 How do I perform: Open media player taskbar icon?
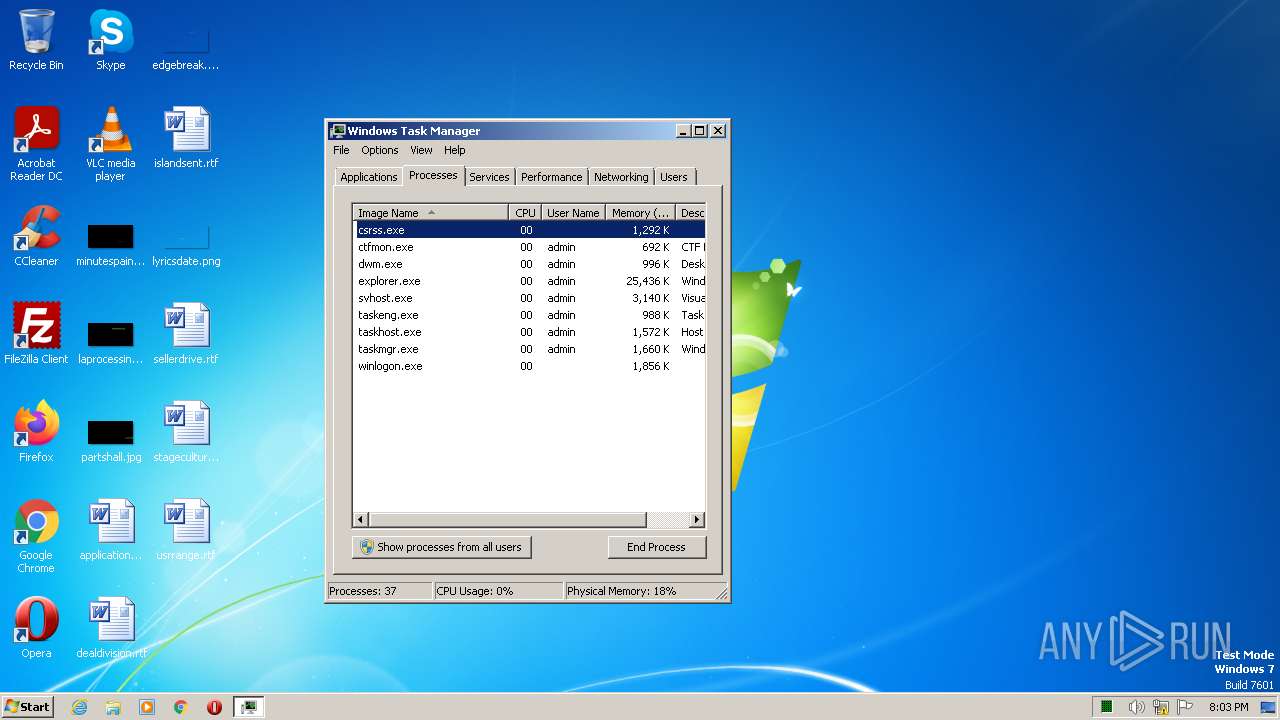click(x=147, y=707)
